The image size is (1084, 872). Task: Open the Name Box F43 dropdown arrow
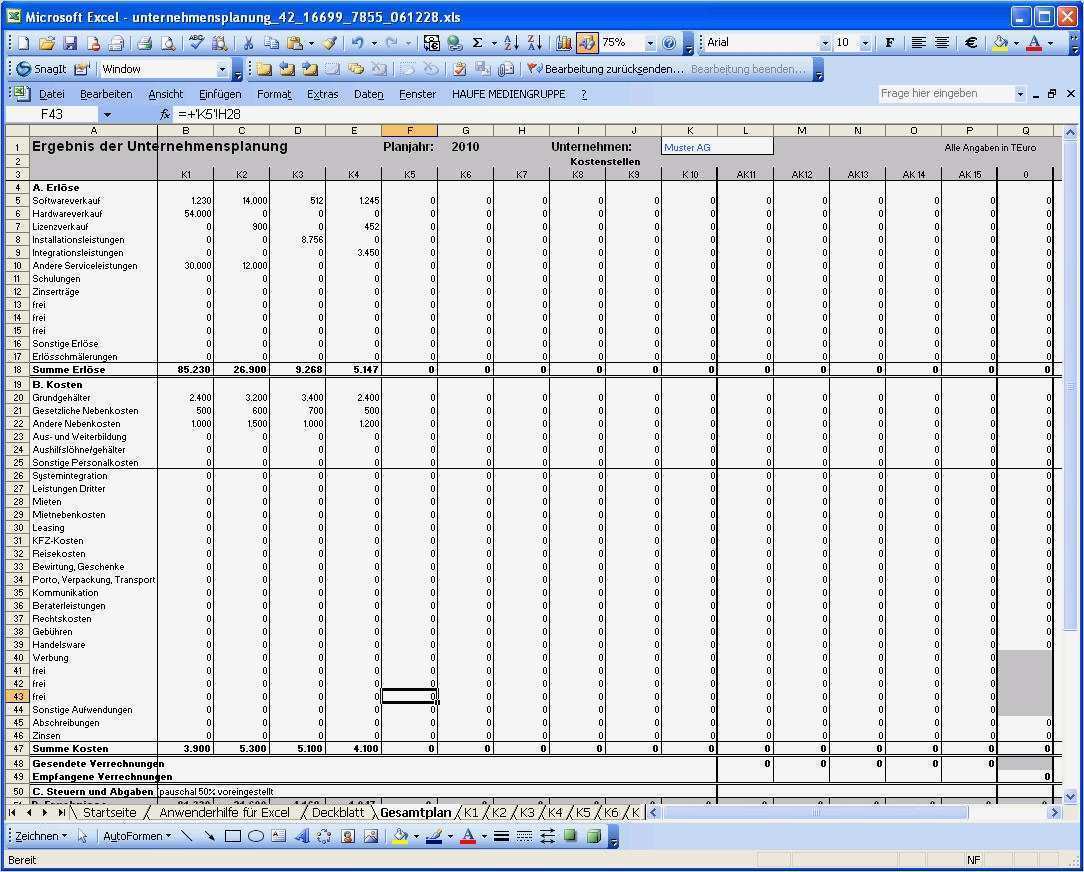click(107, 114)
